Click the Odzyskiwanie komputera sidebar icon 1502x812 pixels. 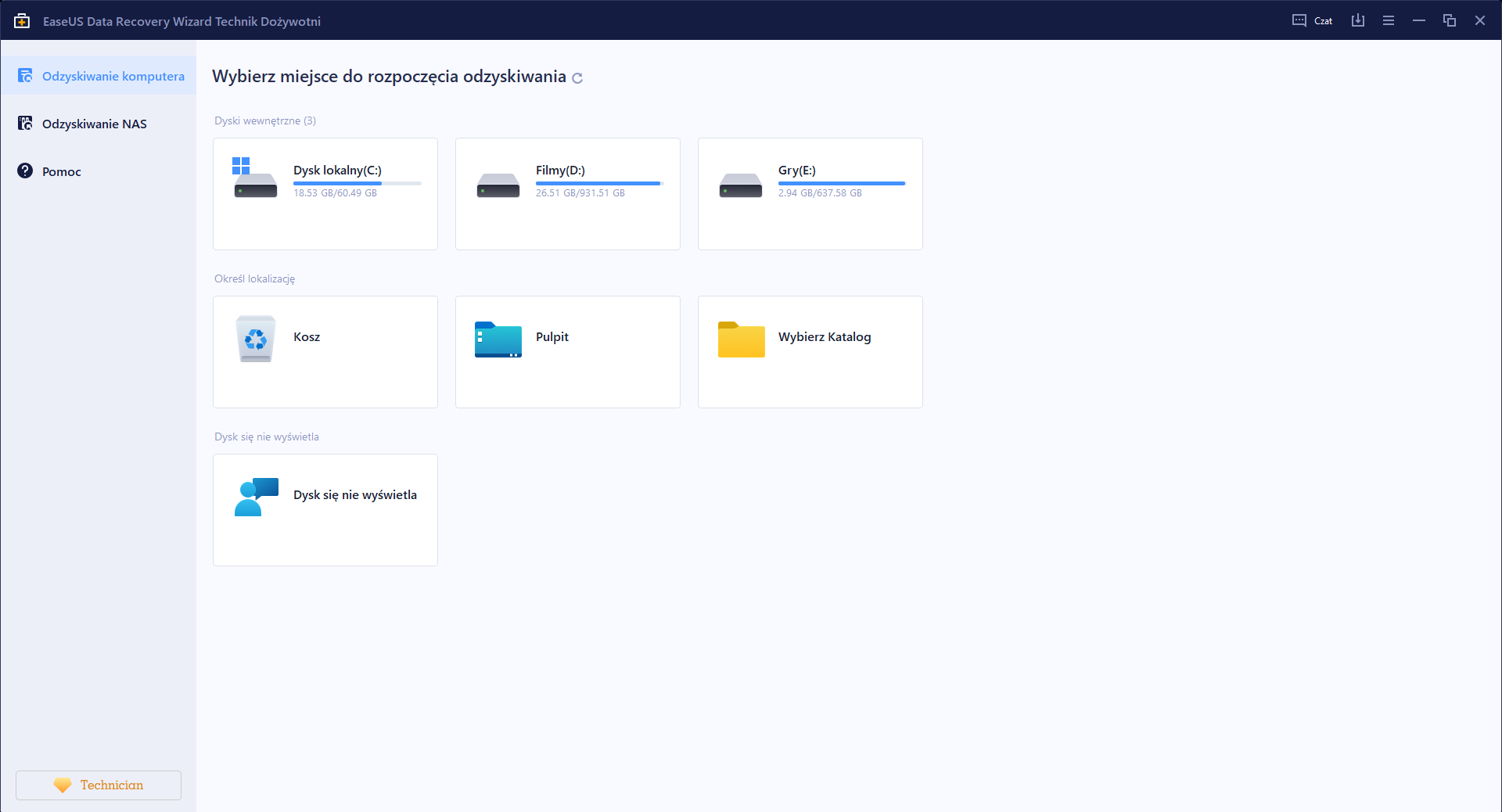(x=25, y=76)
